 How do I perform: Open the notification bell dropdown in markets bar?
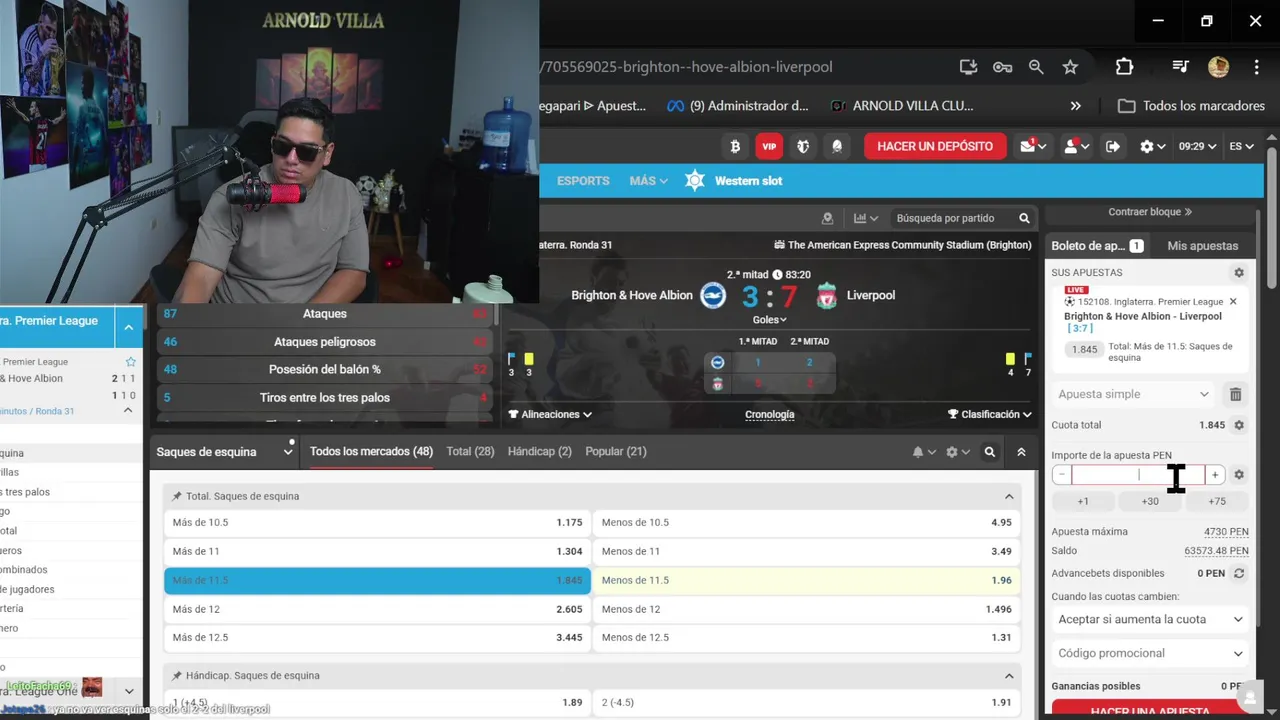(x=923, y=452)
